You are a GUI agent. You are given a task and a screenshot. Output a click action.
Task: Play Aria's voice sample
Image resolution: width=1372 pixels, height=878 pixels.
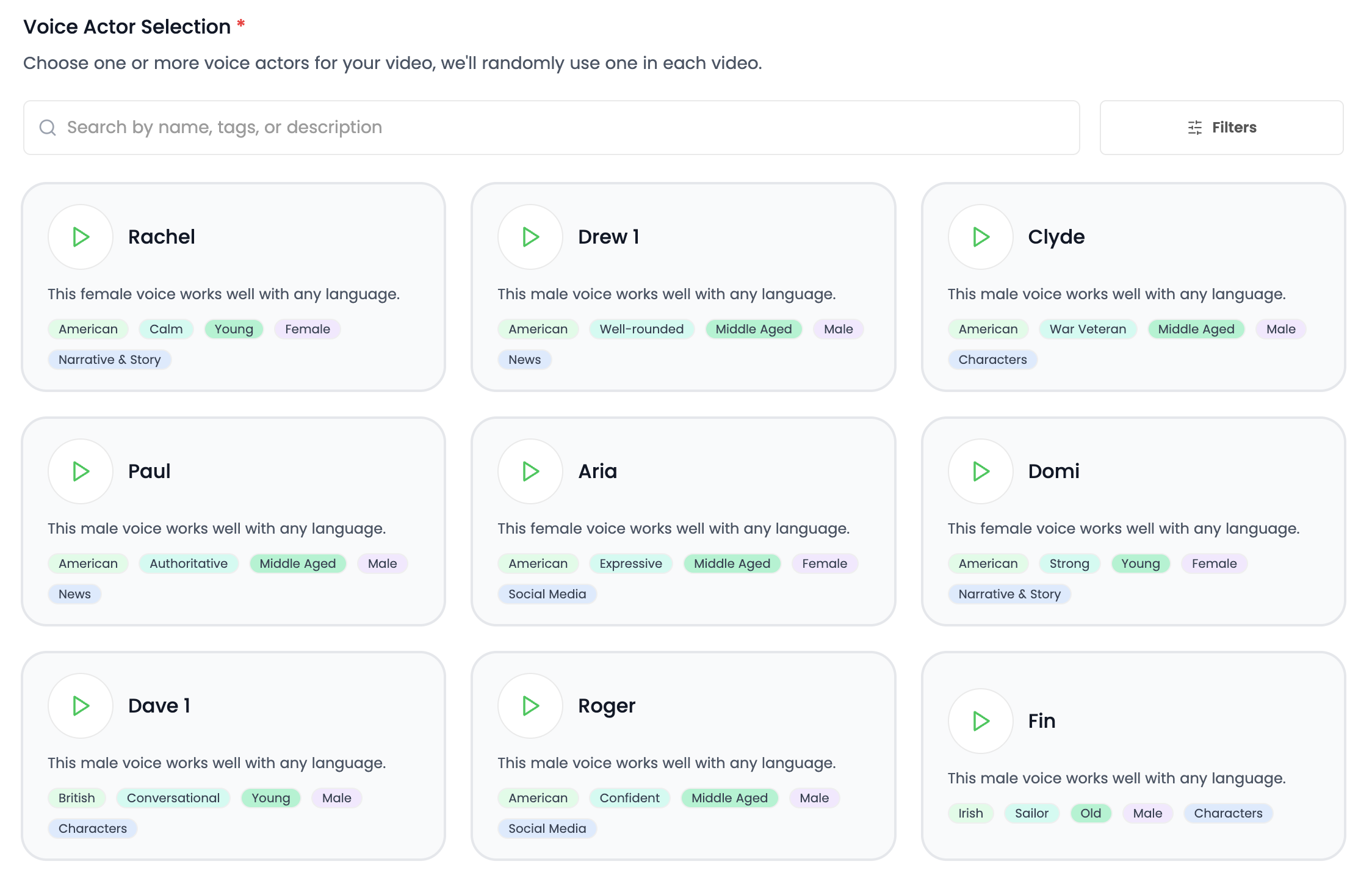530,471
